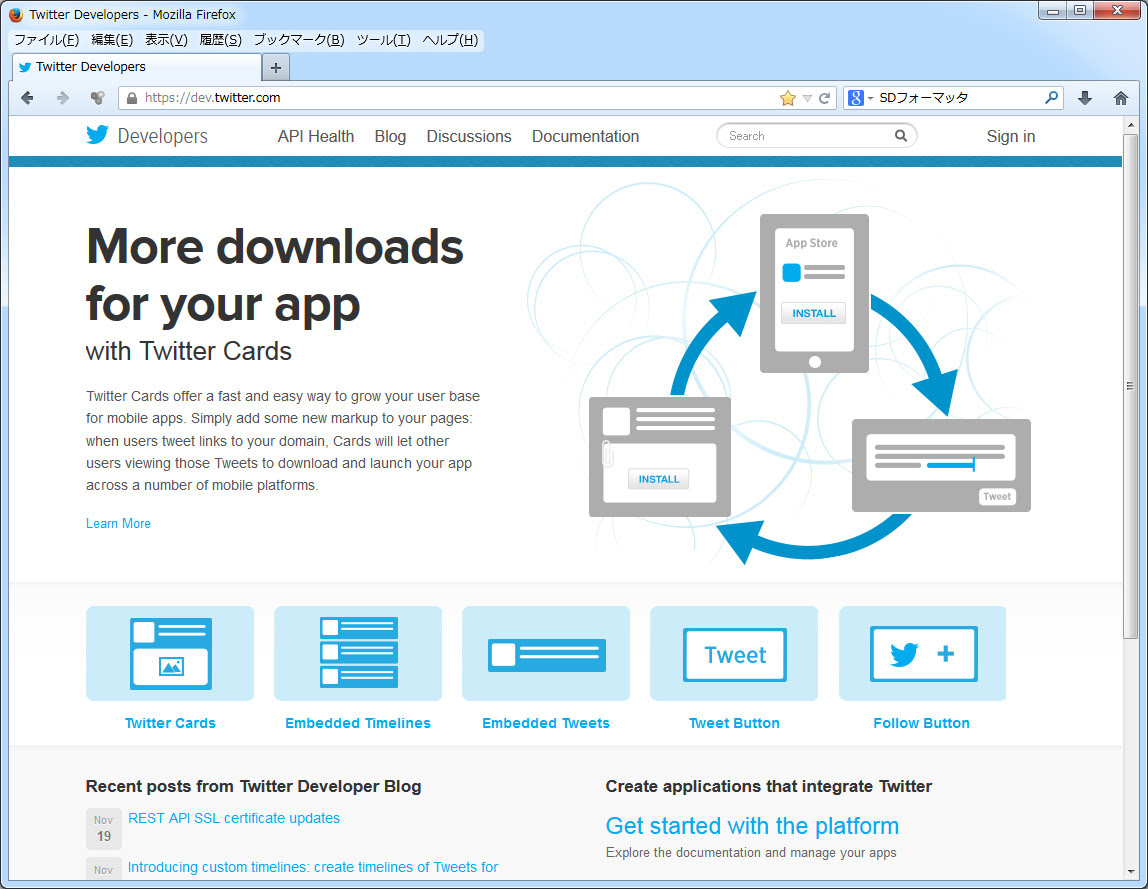Click the vertical scrollbar thumb
Viewport: 1148px width, 889px height.
pyautogui.click(x=1131, y=386)
